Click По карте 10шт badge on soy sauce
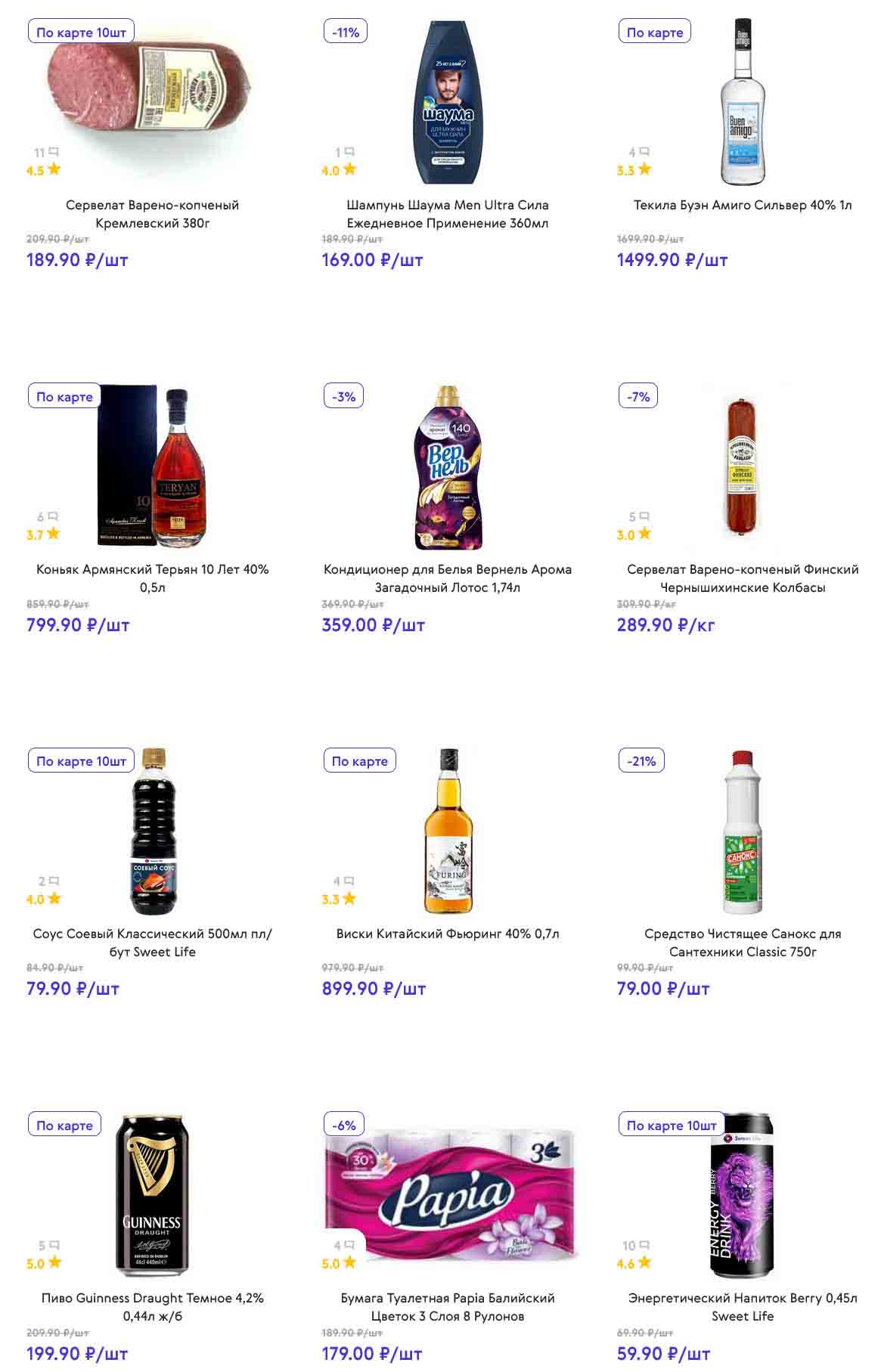The width and height of the screenshot is (878, 1372). point(81,761)
